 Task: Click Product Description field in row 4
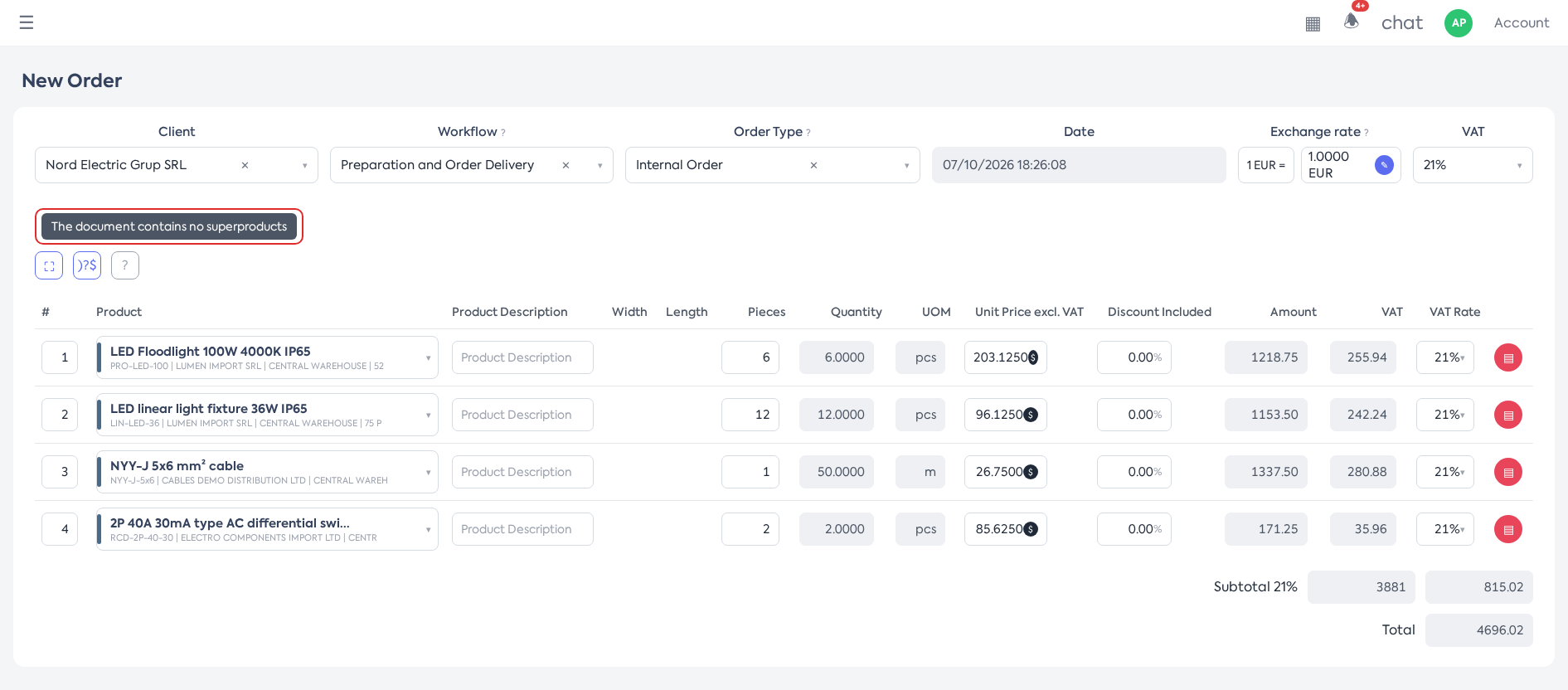(x=522, y=529)
